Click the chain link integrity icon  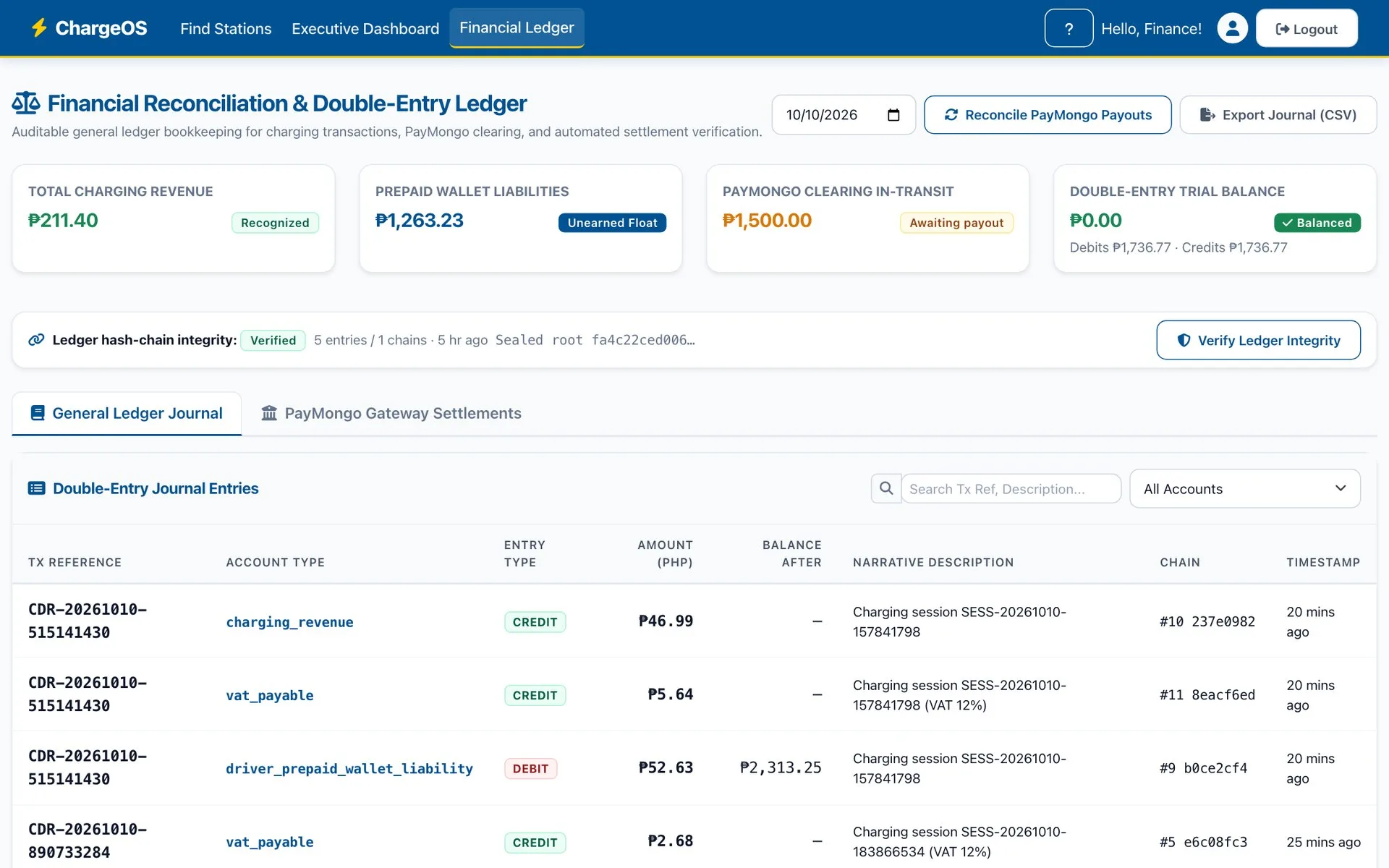[36, 340]
